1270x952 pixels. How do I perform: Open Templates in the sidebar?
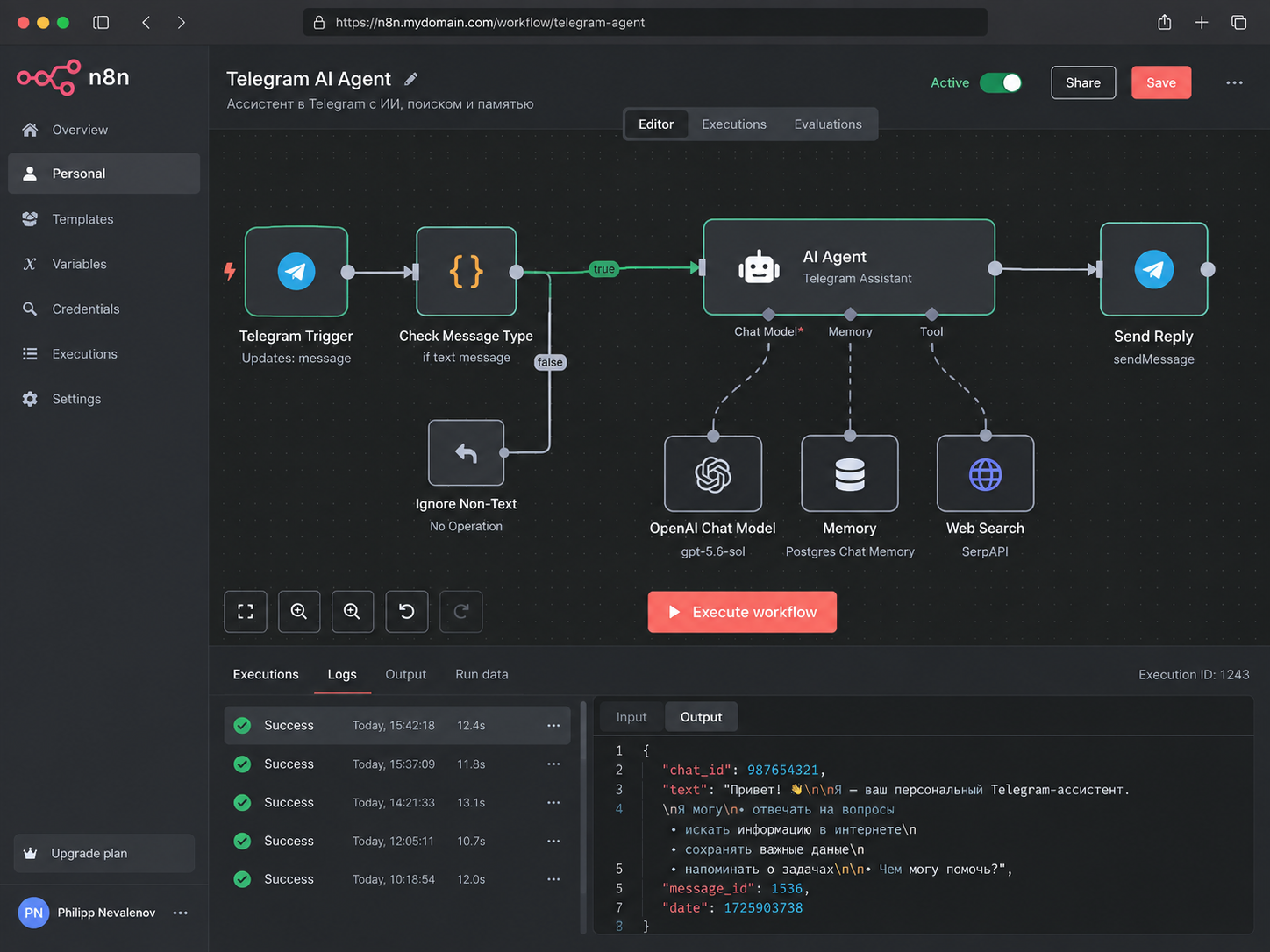(104, 219)
